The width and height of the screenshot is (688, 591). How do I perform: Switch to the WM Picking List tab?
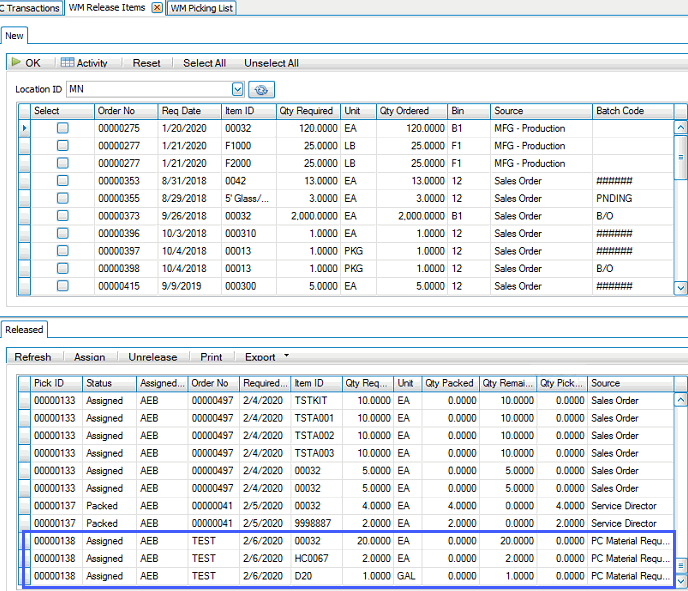pyautogui.click(x=201, y=8)
